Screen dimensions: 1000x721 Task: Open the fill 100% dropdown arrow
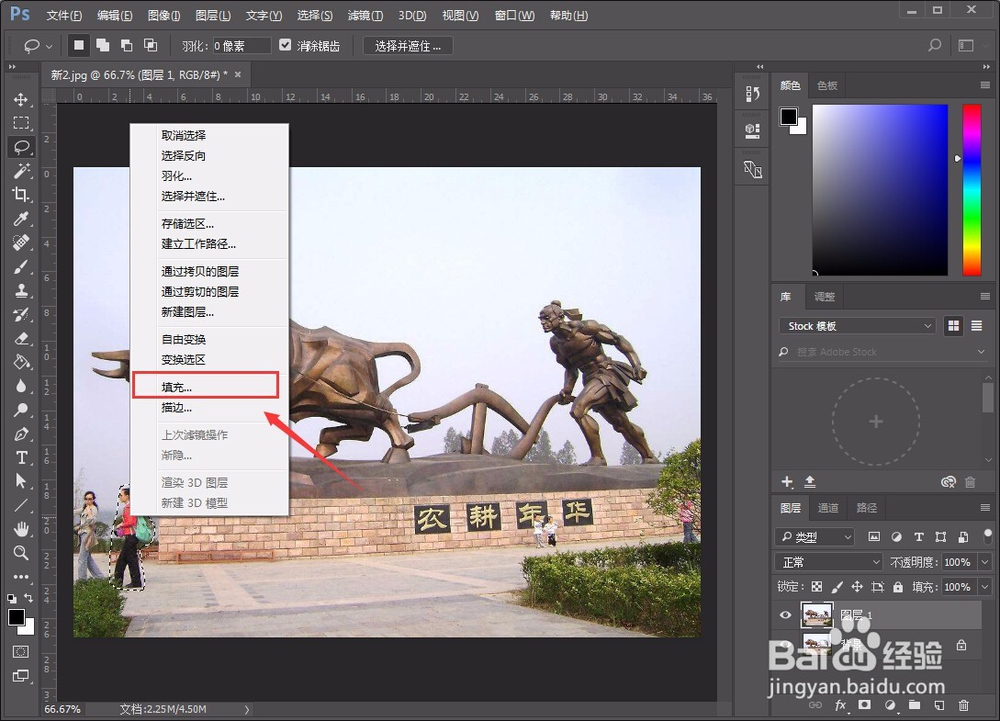pyautogui.click(x=985, y=586)
